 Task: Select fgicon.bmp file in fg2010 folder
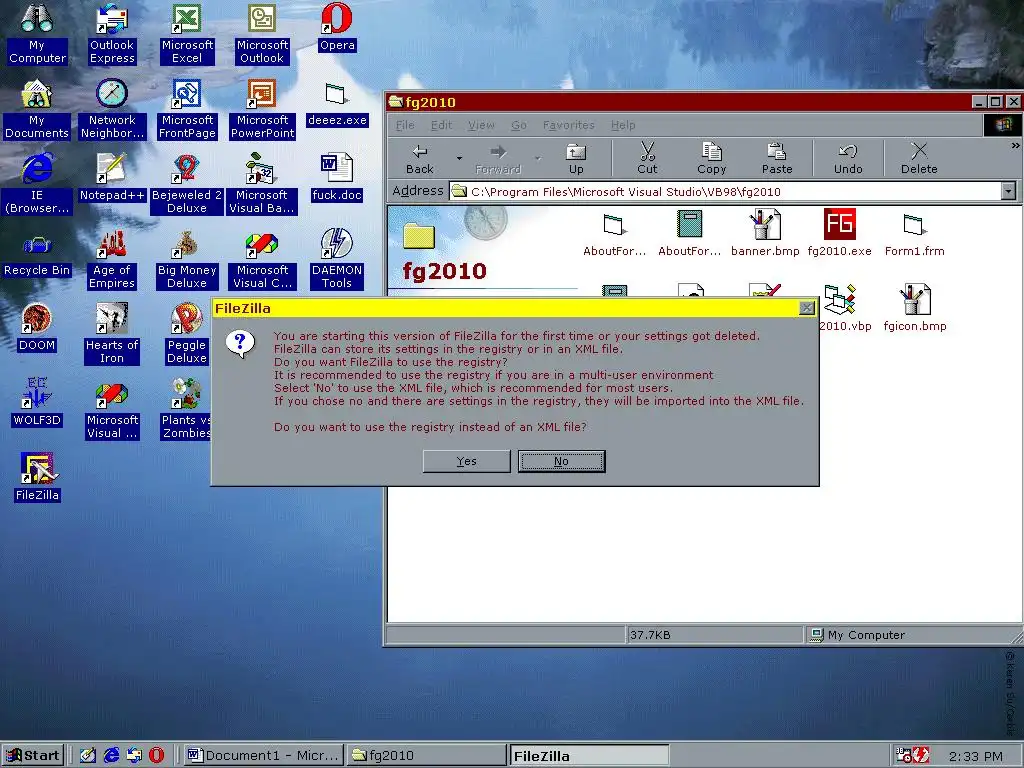pyautogui.click(x=914, y=308)
